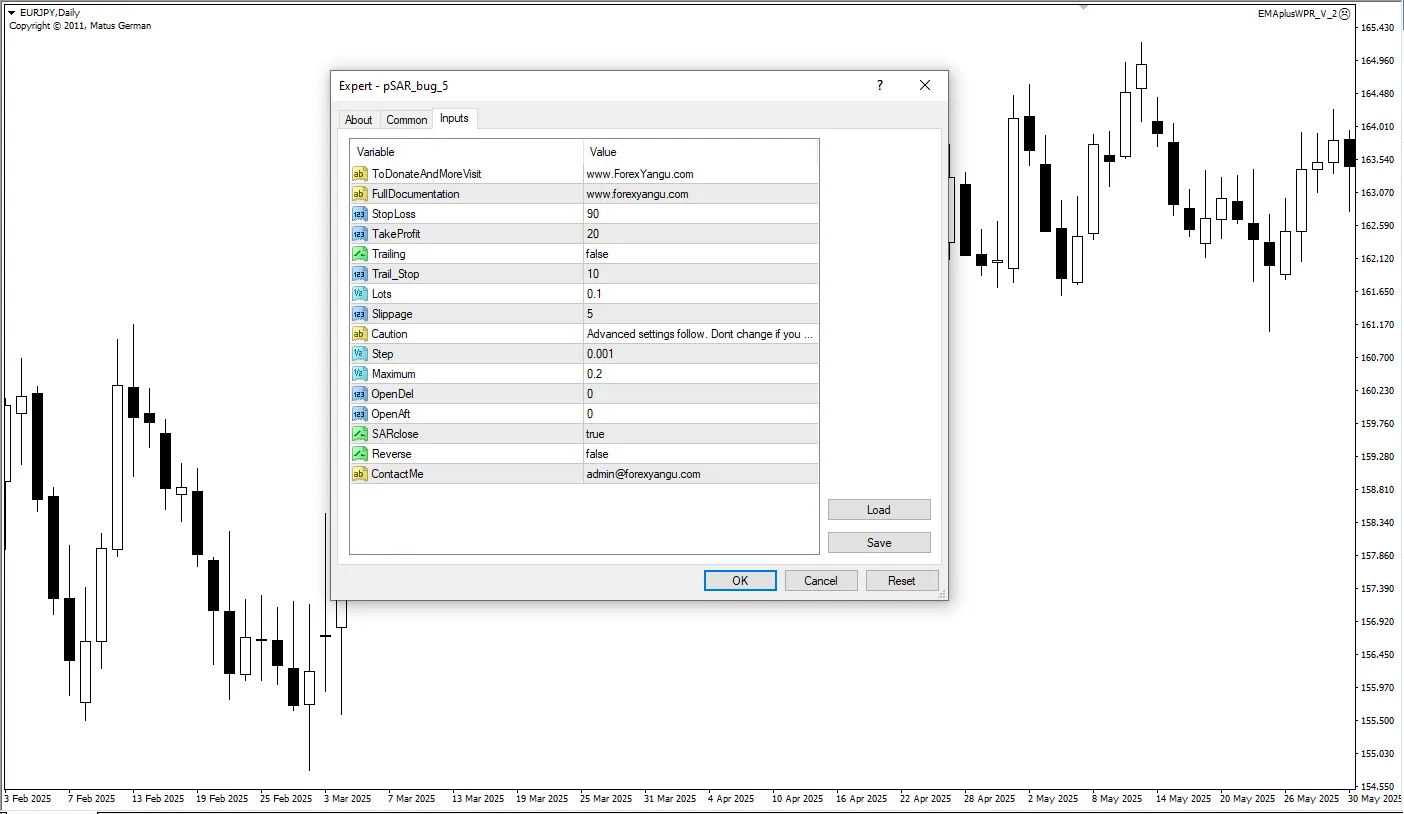This screenshot has height=814, width=1404.
Task: Click the ContactMe string type icon
Action: [x=359, y=474]
